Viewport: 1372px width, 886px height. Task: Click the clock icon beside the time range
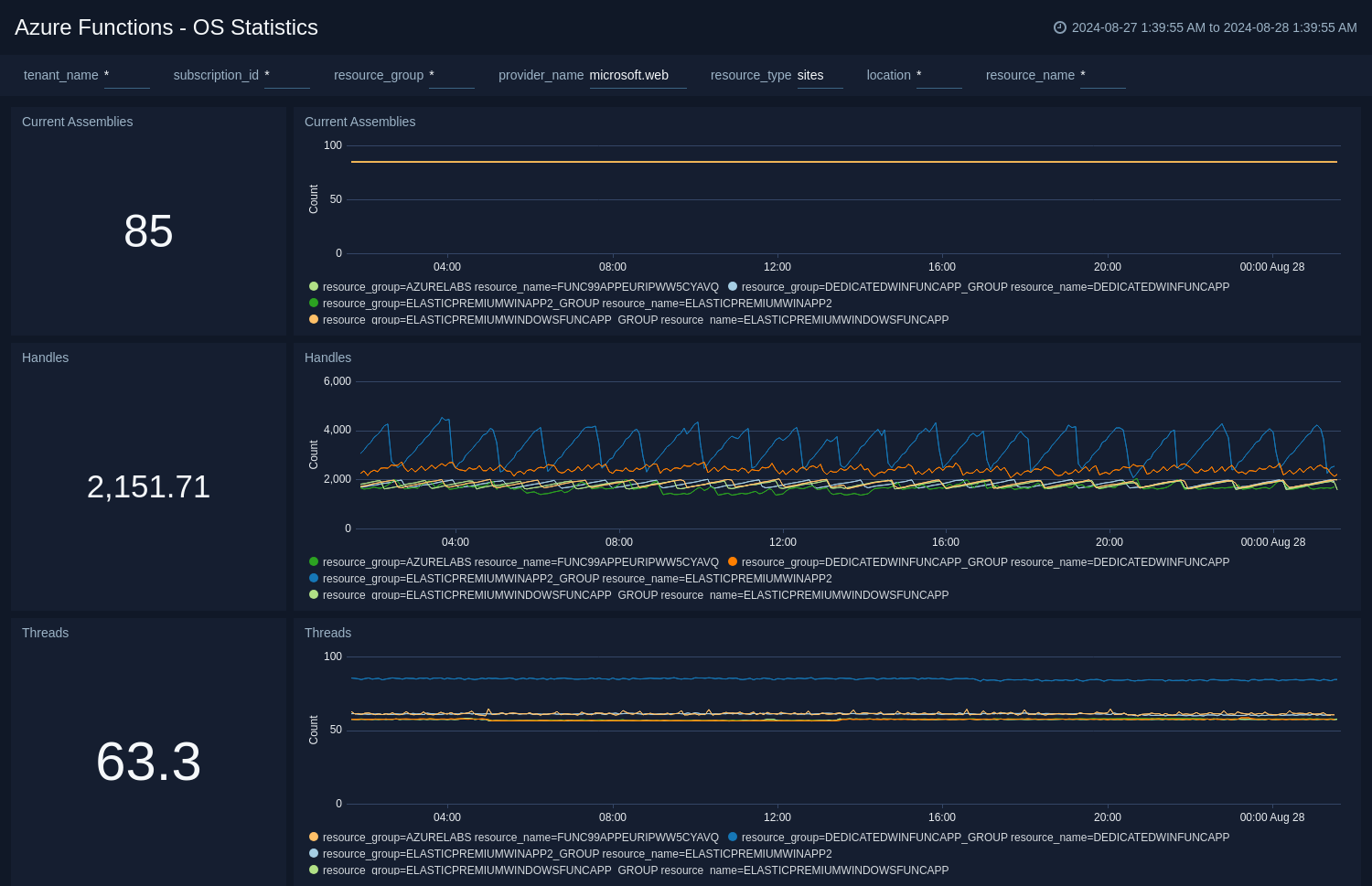pyautogui.click(x=1060, y=27)
